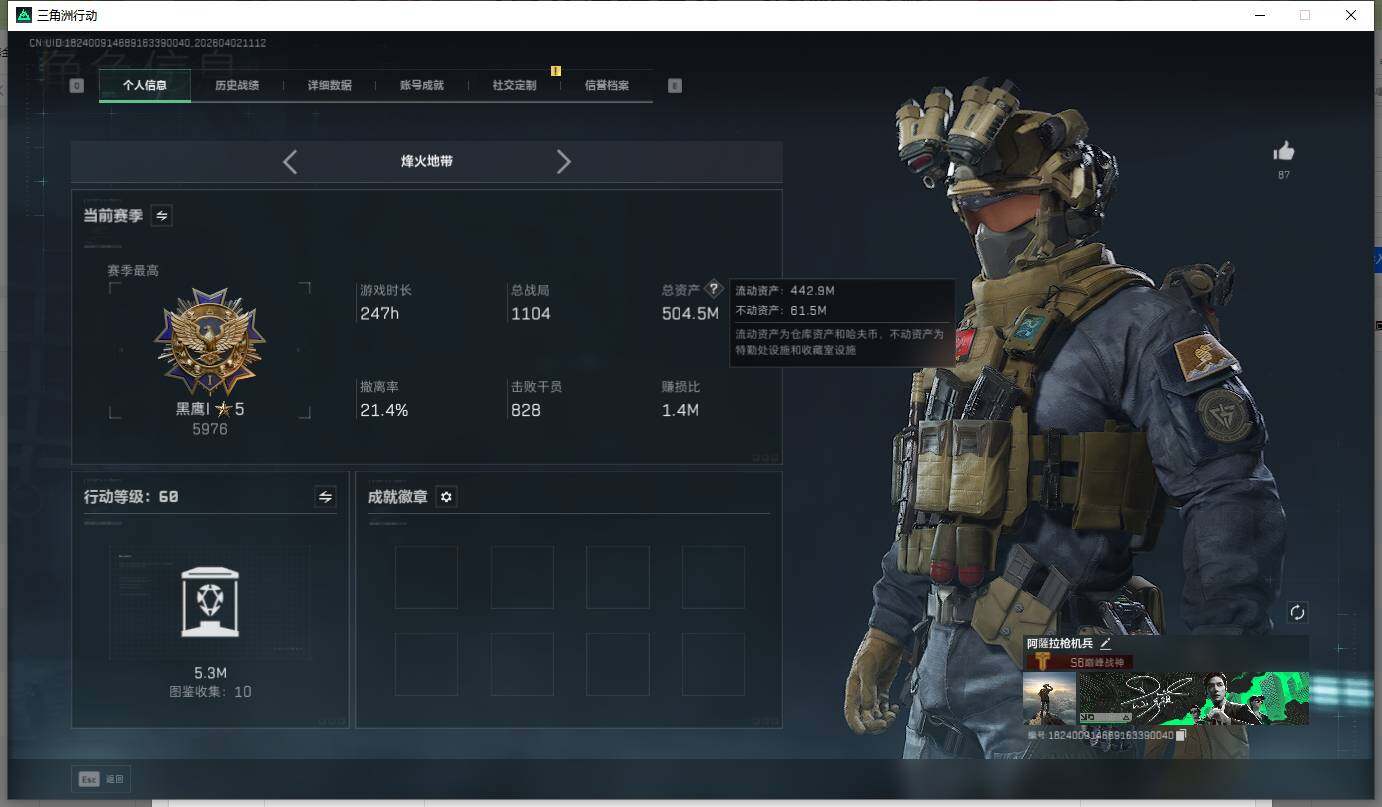Click the 1.4M profit ratio value

680,410
